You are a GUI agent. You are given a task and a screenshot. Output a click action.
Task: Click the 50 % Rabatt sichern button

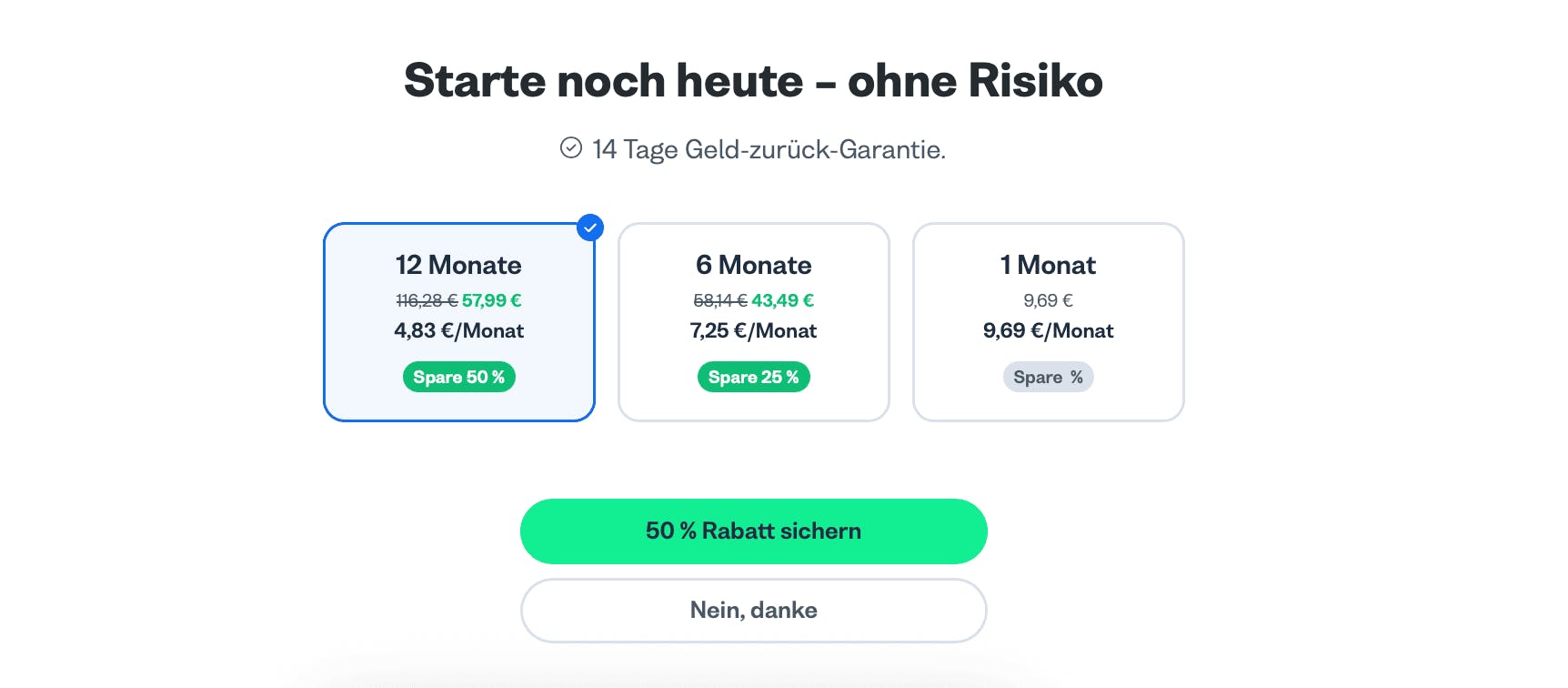click(x=753, y=531)
